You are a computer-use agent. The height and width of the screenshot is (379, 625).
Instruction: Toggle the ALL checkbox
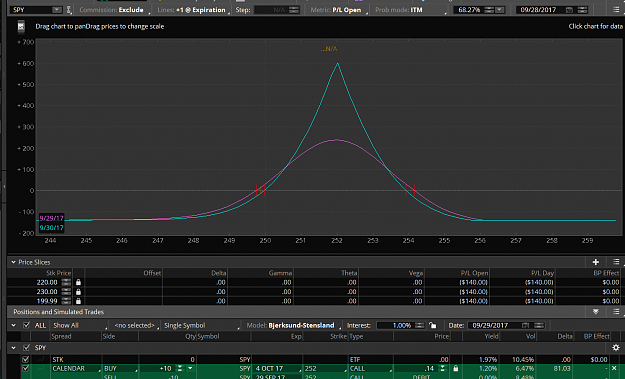pos(26,325)
